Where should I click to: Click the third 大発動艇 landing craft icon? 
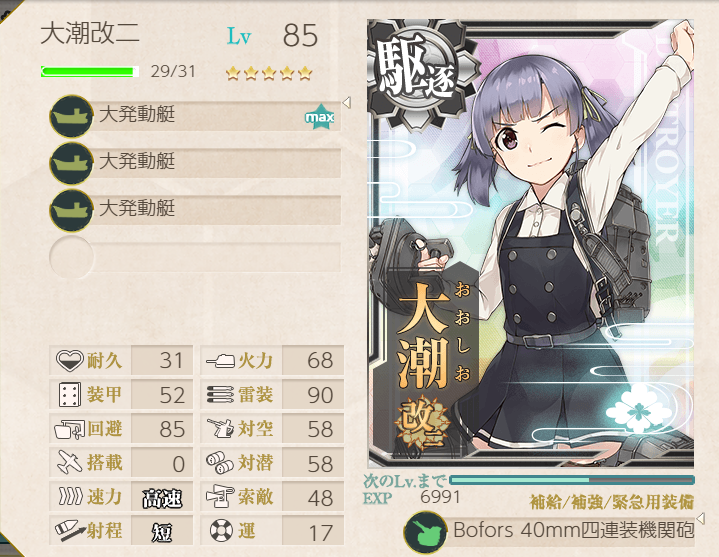(x=72, y=211)
